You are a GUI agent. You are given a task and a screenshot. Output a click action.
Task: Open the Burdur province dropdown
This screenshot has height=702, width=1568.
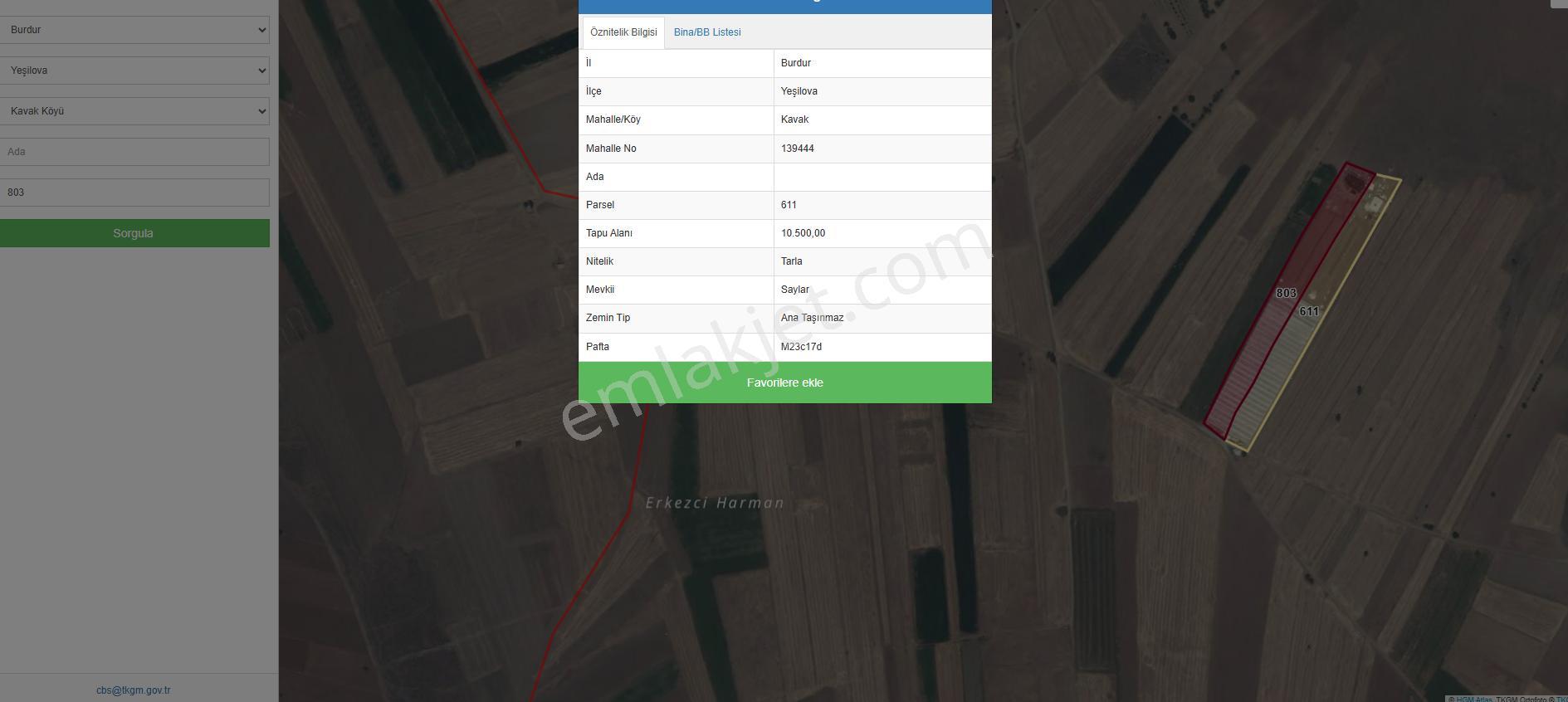[134, 30]
